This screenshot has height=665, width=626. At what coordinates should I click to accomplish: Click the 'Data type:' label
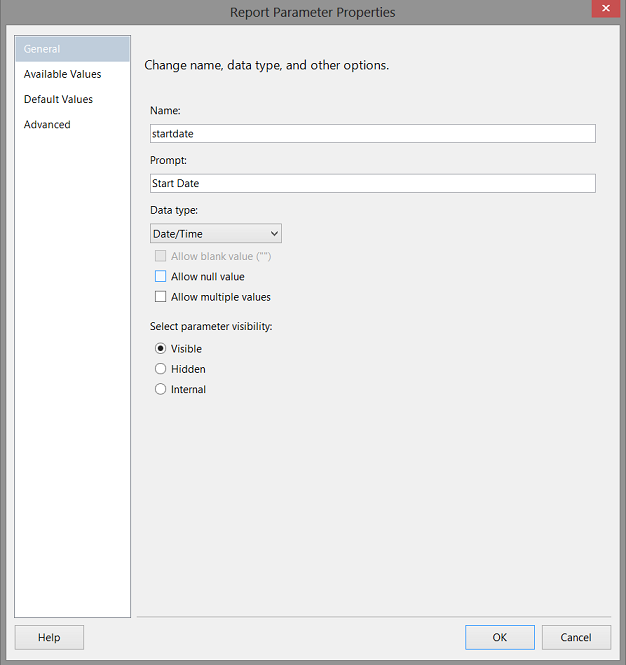click(x=174, y=210)
